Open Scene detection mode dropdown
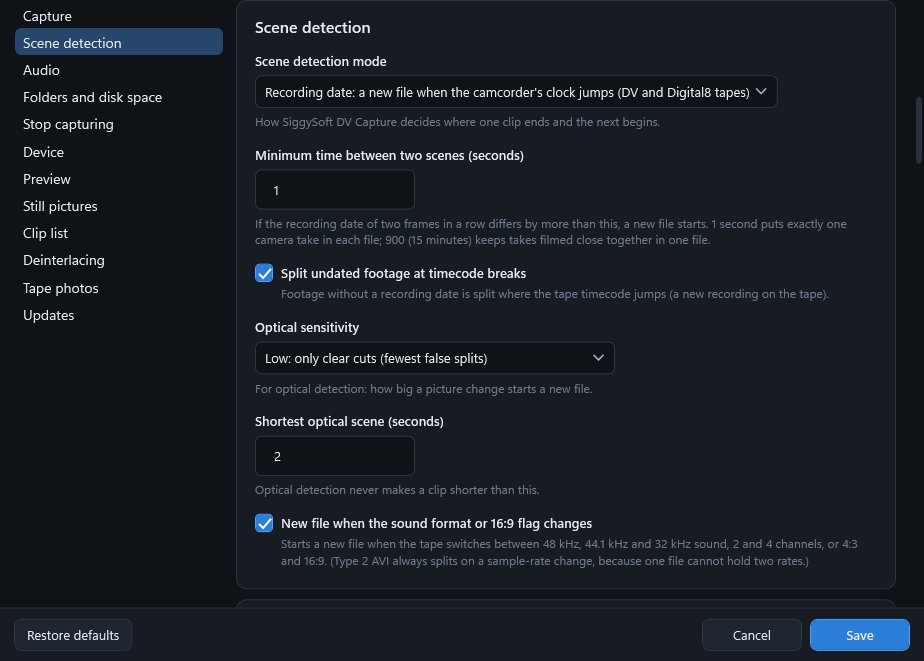Viewport: 924px width, 661px height. click(516, 92)
